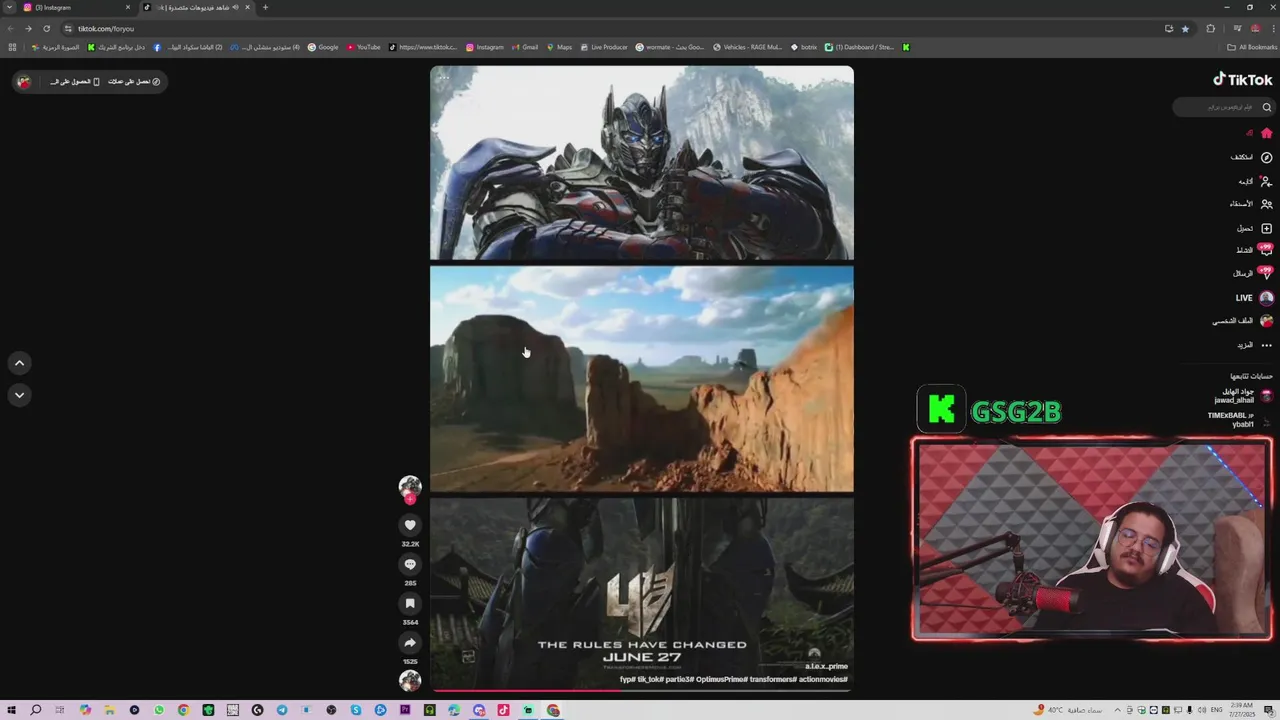Viewport: 1280px width, 720px height.
Task: Open the apps grid in bookmarks bar
Action: point(12,47)
